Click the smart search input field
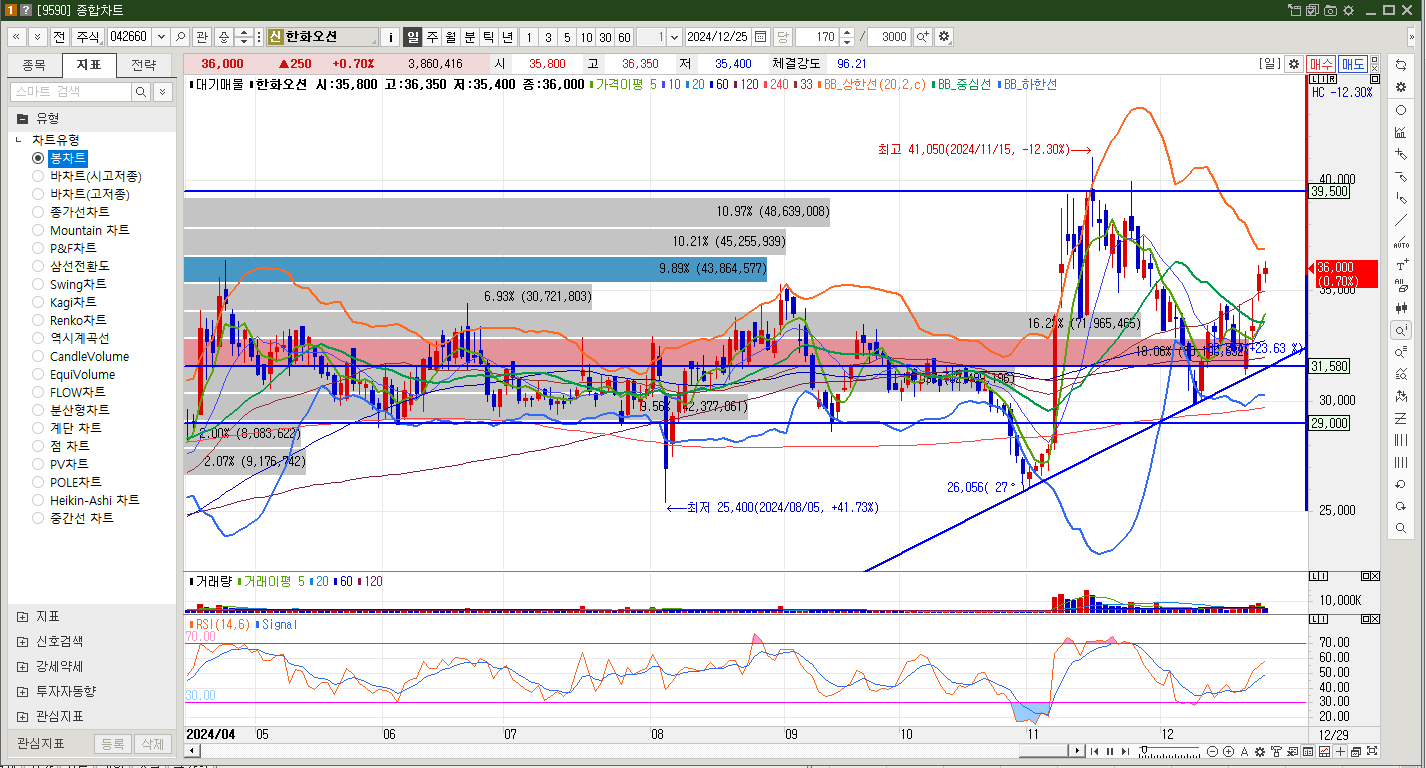 point(70,92)
